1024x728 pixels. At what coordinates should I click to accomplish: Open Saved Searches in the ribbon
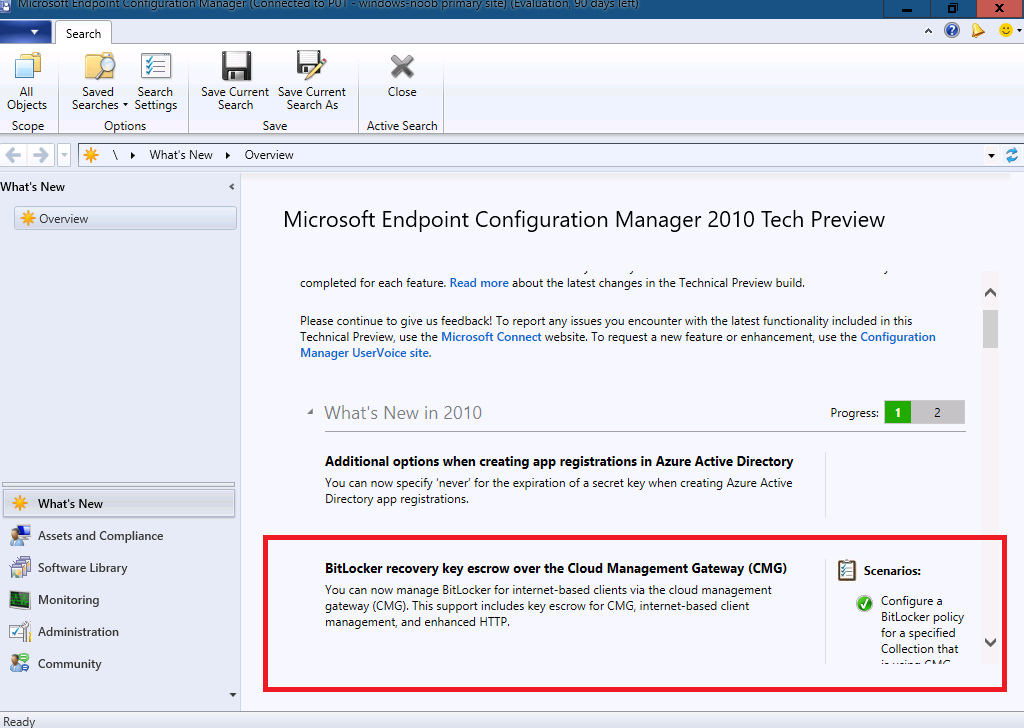(99, 82)
